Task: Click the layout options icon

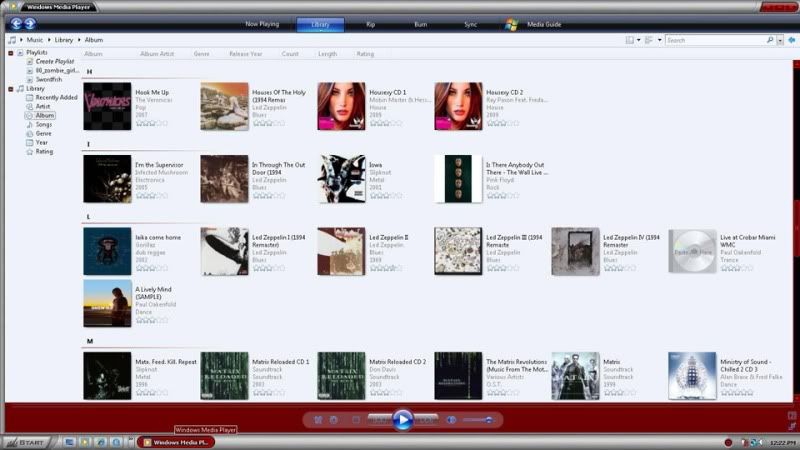Action: tap(630, 40)
